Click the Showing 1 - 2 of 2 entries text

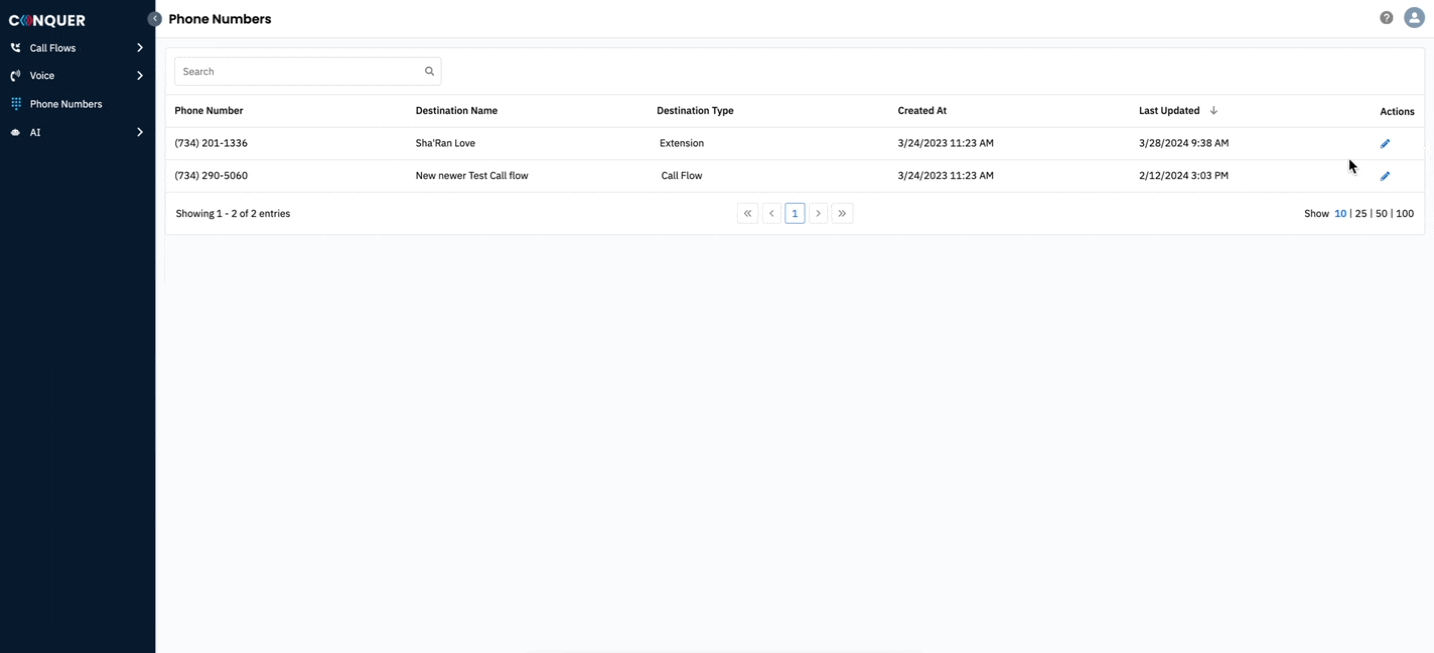point(233,214)
